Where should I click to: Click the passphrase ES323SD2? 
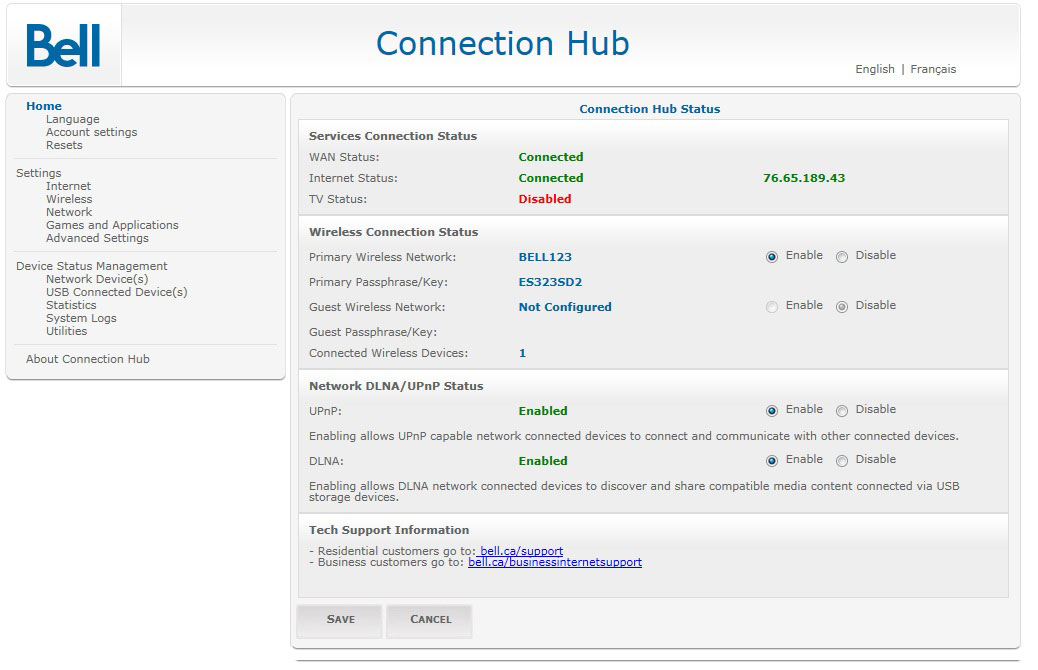click(x=550, y=282)
